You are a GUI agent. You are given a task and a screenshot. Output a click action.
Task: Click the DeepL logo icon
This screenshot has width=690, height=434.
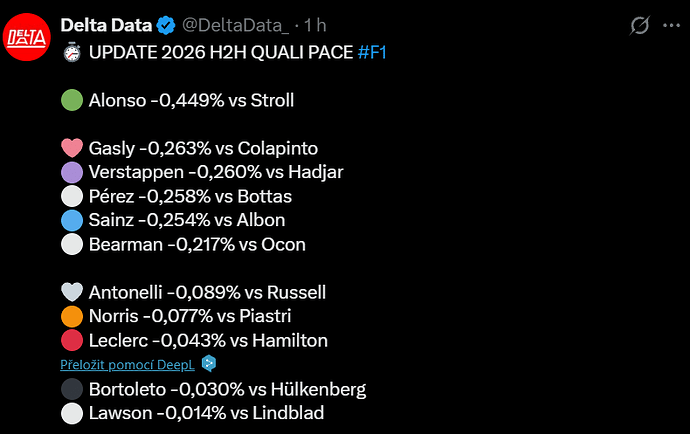click(x=209, y=364)
